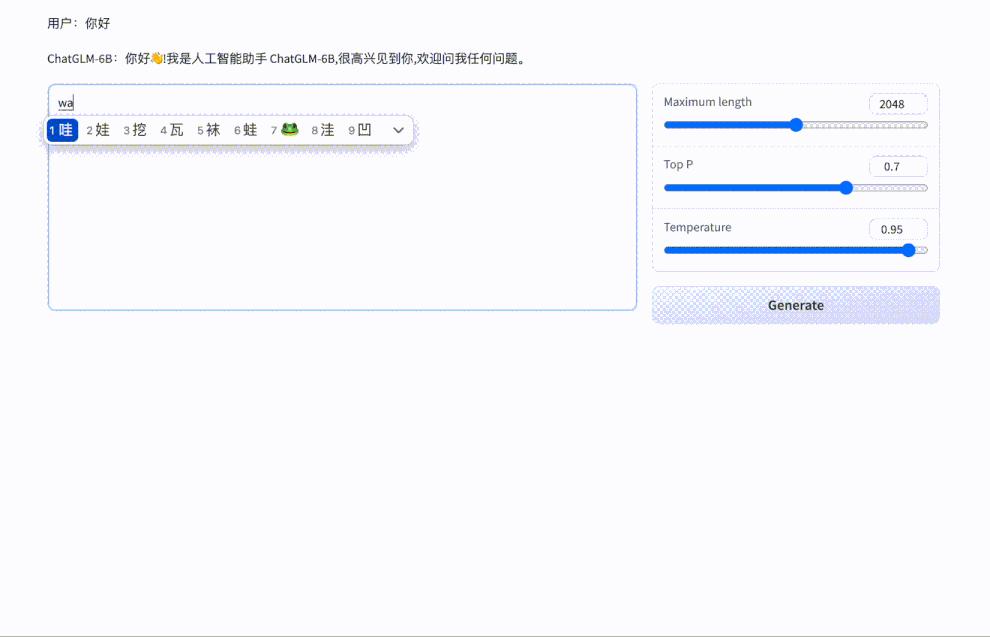
Task: Select candidate 5 袜
Action: point(208,130)
